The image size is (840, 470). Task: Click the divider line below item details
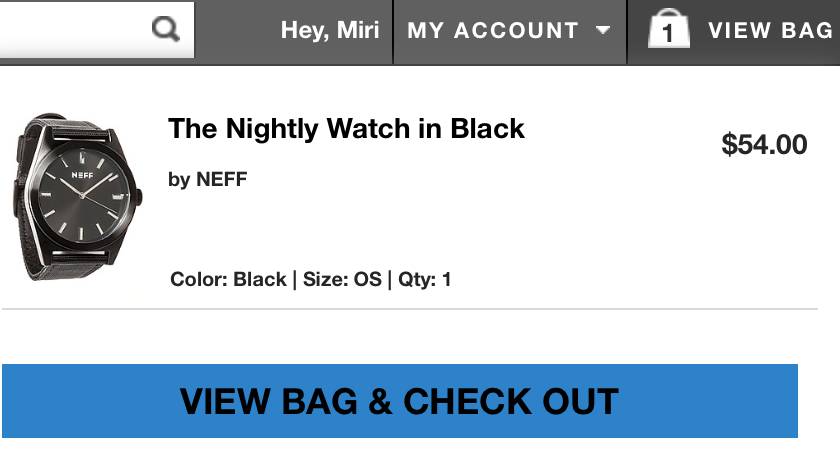[410, 309]
